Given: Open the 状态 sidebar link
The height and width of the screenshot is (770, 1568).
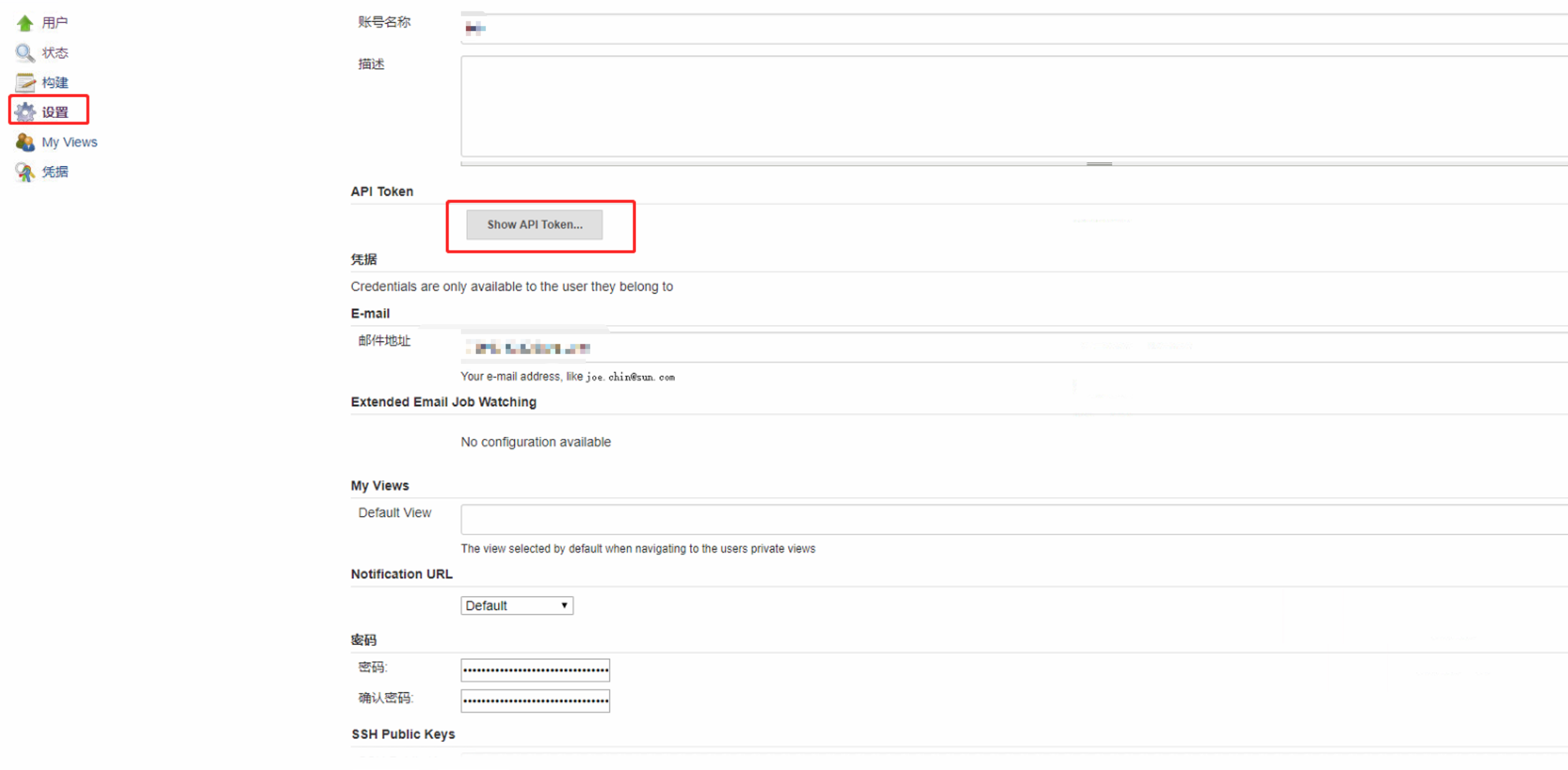Looking at the screenshot, I should [55, 53].
